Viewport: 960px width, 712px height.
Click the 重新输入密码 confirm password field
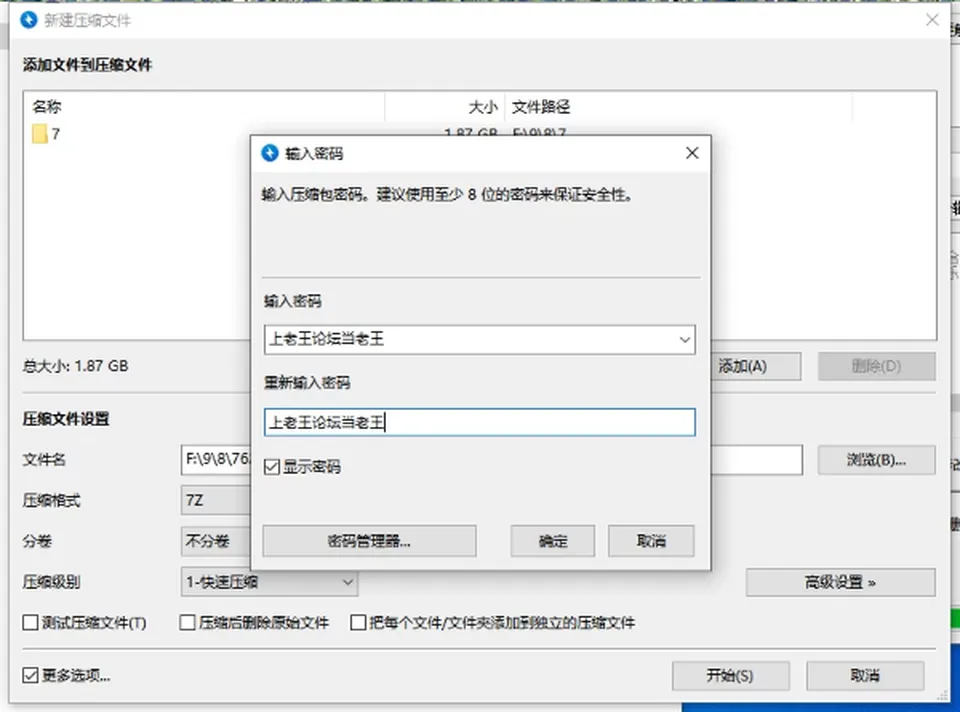[479, 422]
